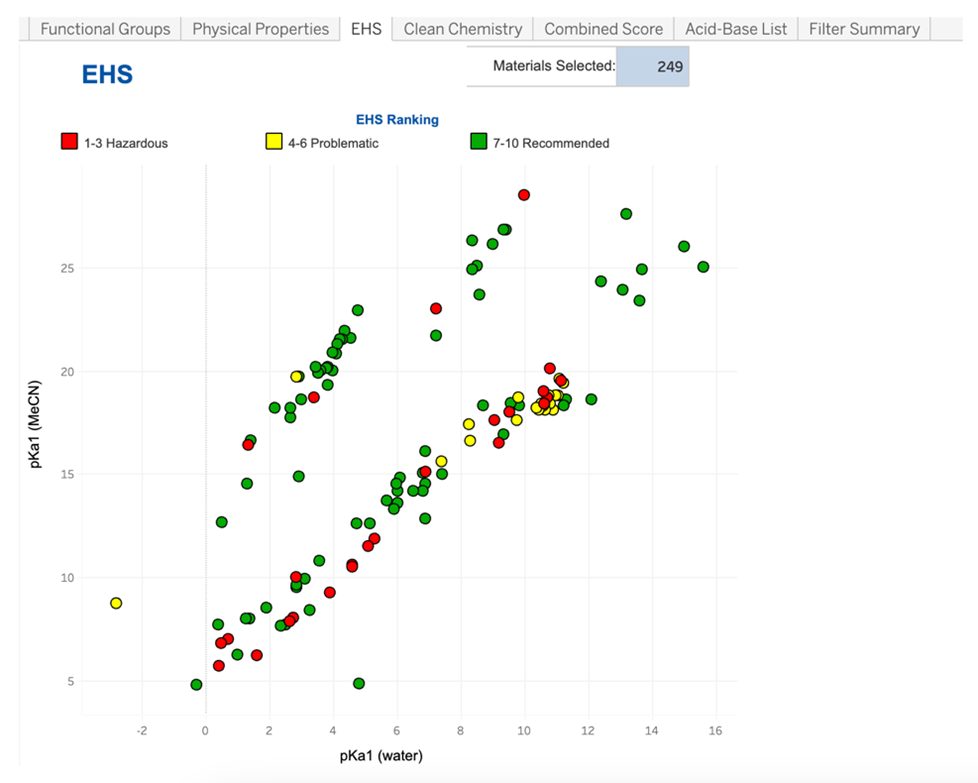Open the Physical Properties tab

pyautogui.click(x=260, y=29)
